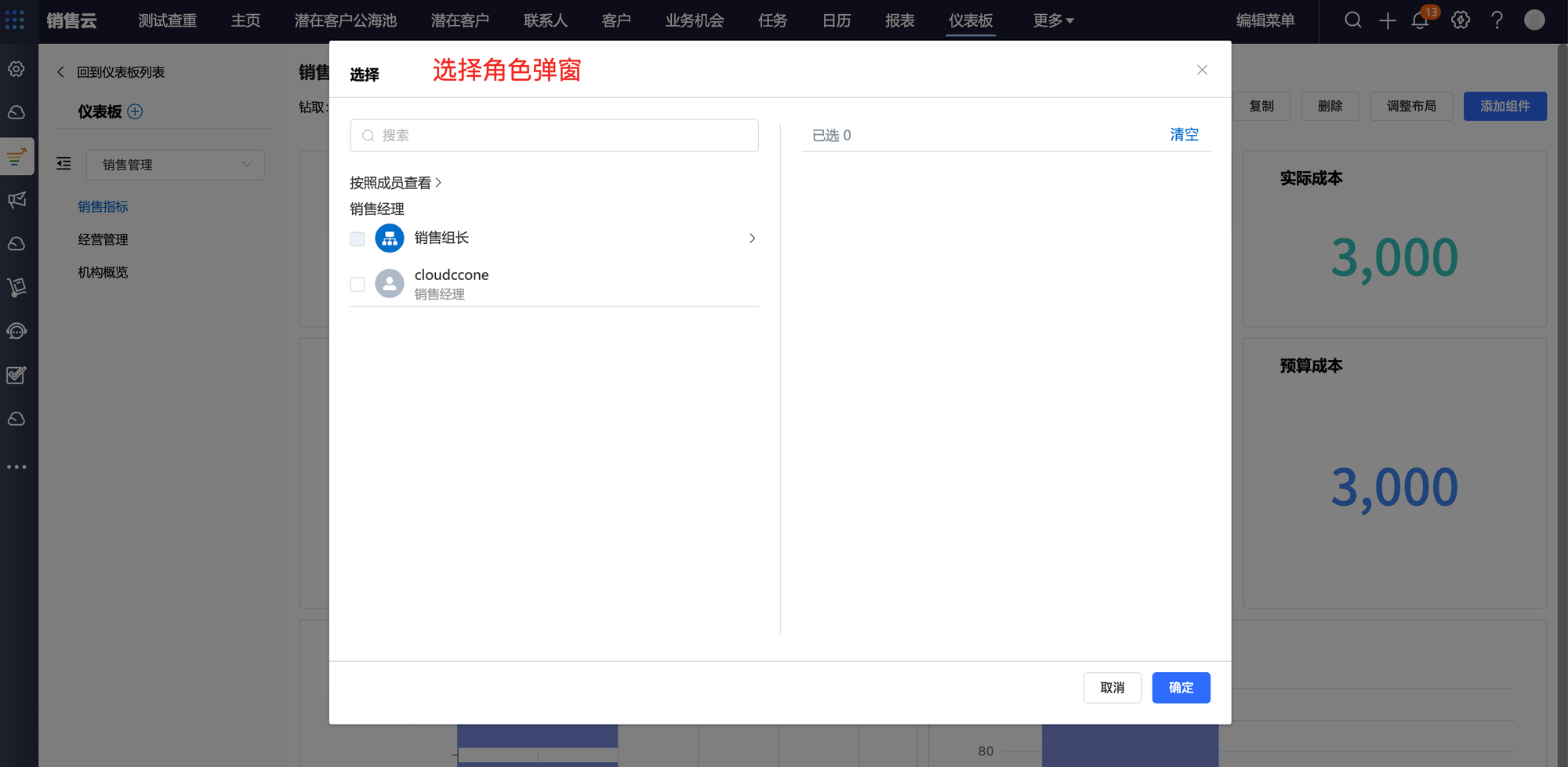Screen dimensions: 1568x767
Task: Click the search magnifier in top bar
Action: (1352, 20)
